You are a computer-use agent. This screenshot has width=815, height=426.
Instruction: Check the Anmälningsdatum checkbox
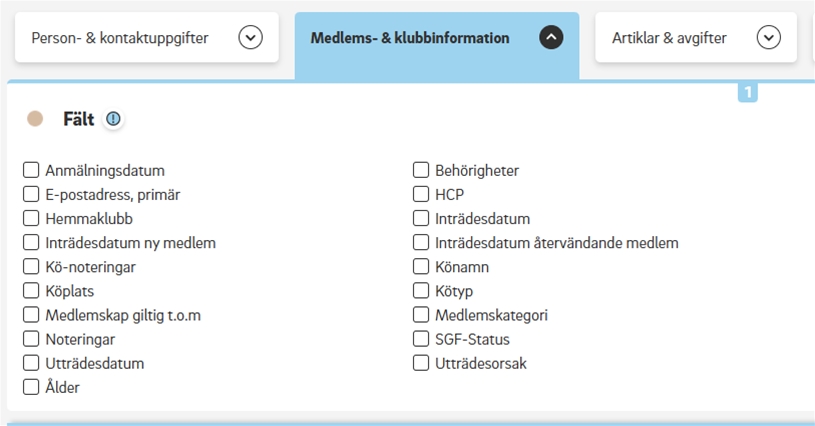31,171
